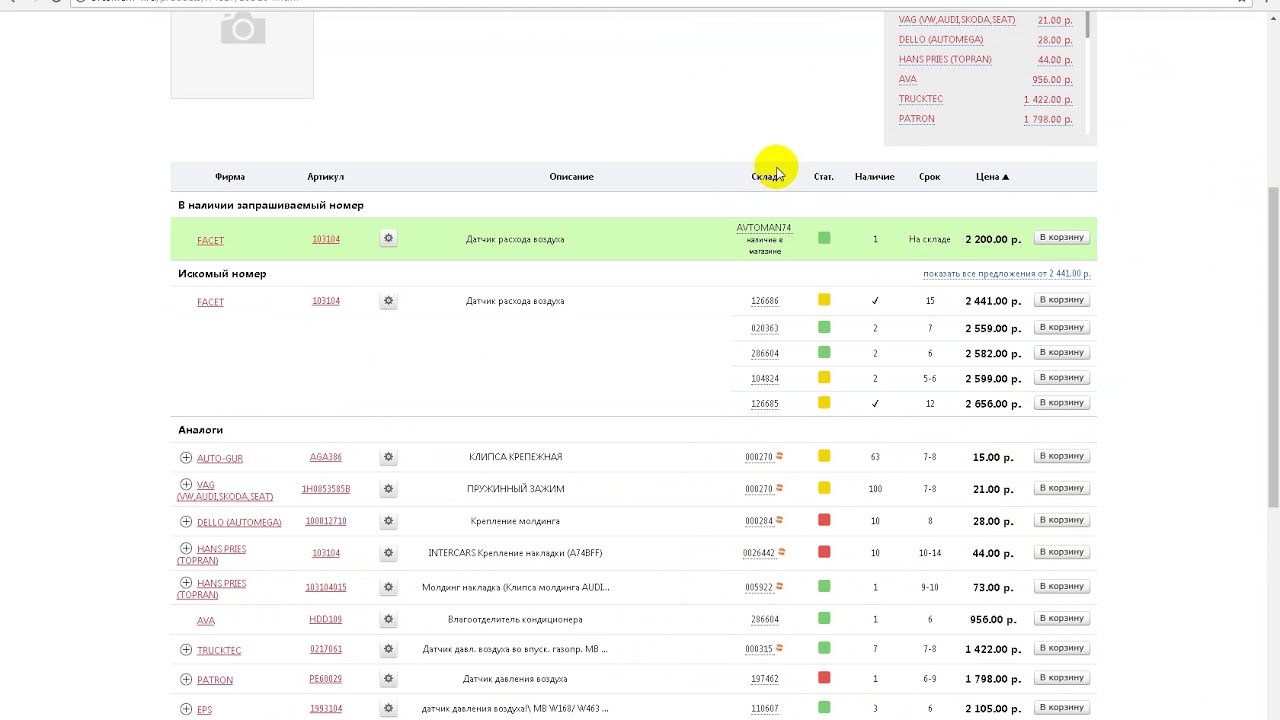Image resolution: width=1280 pixels, height=720 pixels.
Task: Open gear options for HANS PRIES 103104 analog
Action: tap(388, 553)
